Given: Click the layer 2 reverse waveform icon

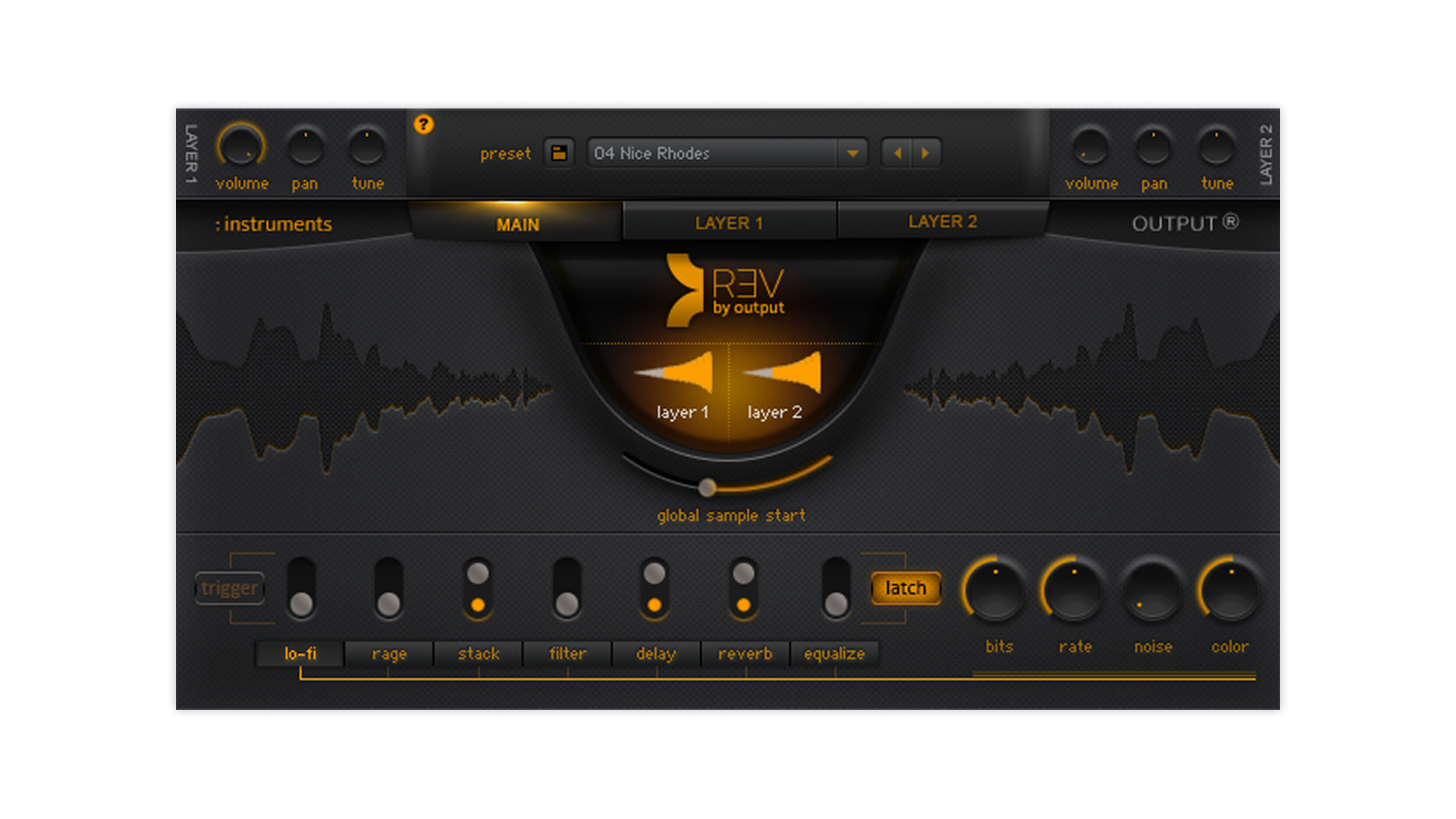Looking at the screenshot, I should 783,373.
